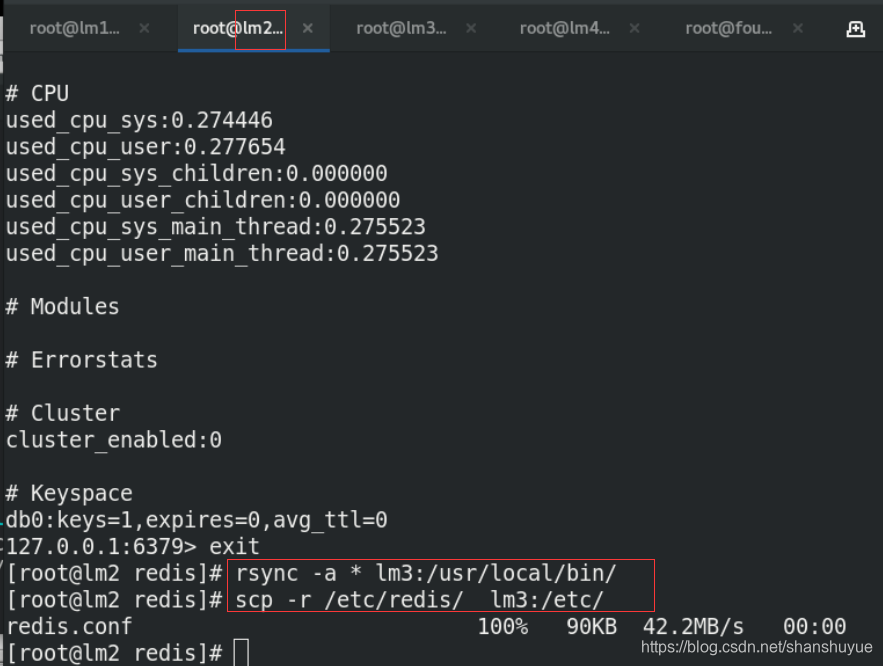
Task: Open the root@fou terminal tab
Action: click(x=728, y=28)
